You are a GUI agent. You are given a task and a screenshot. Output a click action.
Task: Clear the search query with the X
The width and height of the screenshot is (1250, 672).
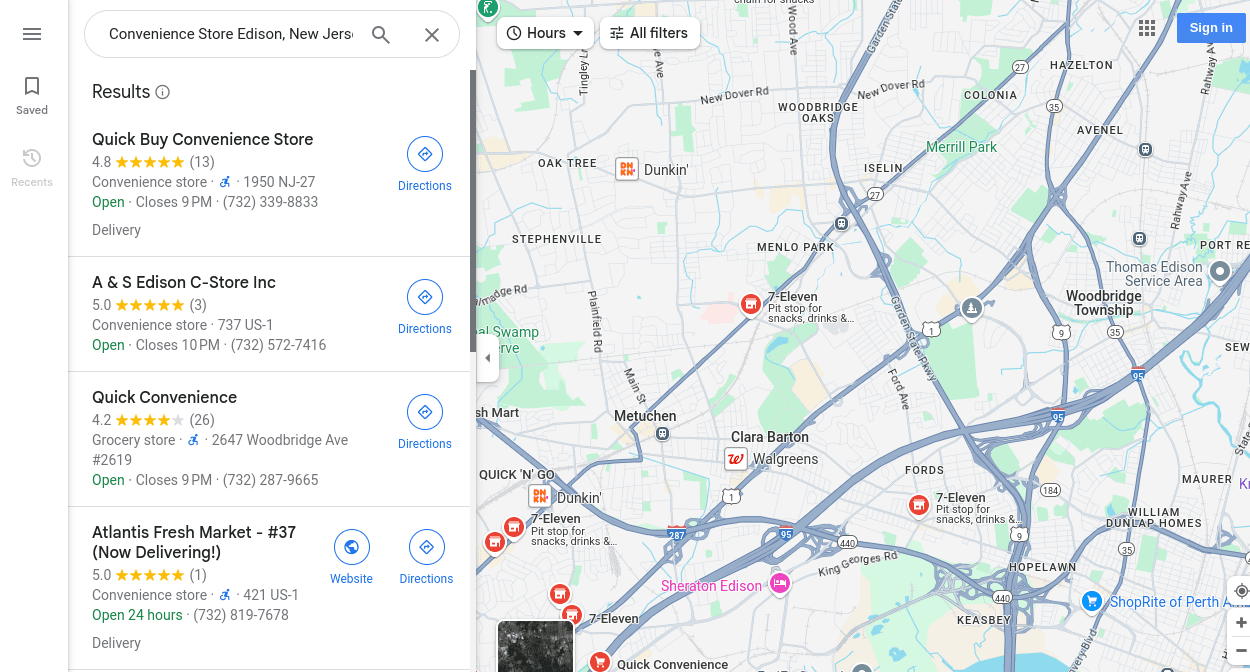pos(431,34)
